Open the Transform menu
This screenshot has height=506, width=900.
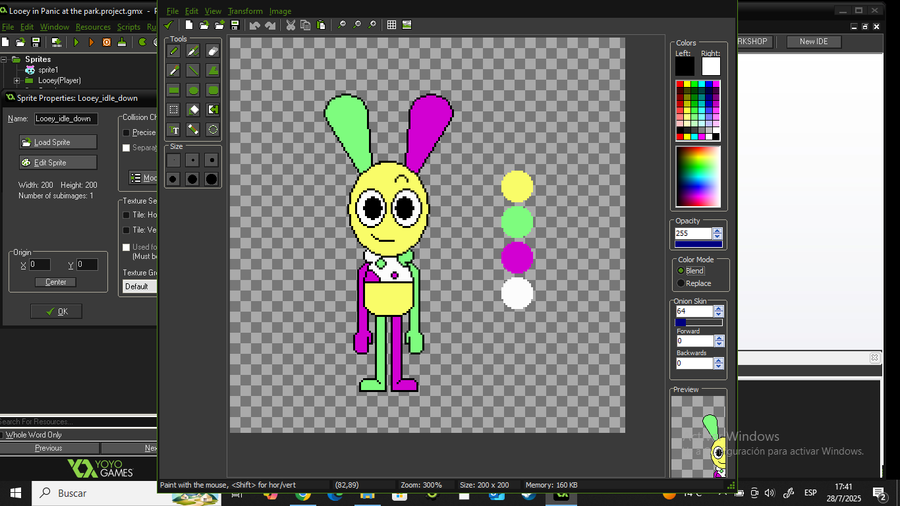[245, 11]
